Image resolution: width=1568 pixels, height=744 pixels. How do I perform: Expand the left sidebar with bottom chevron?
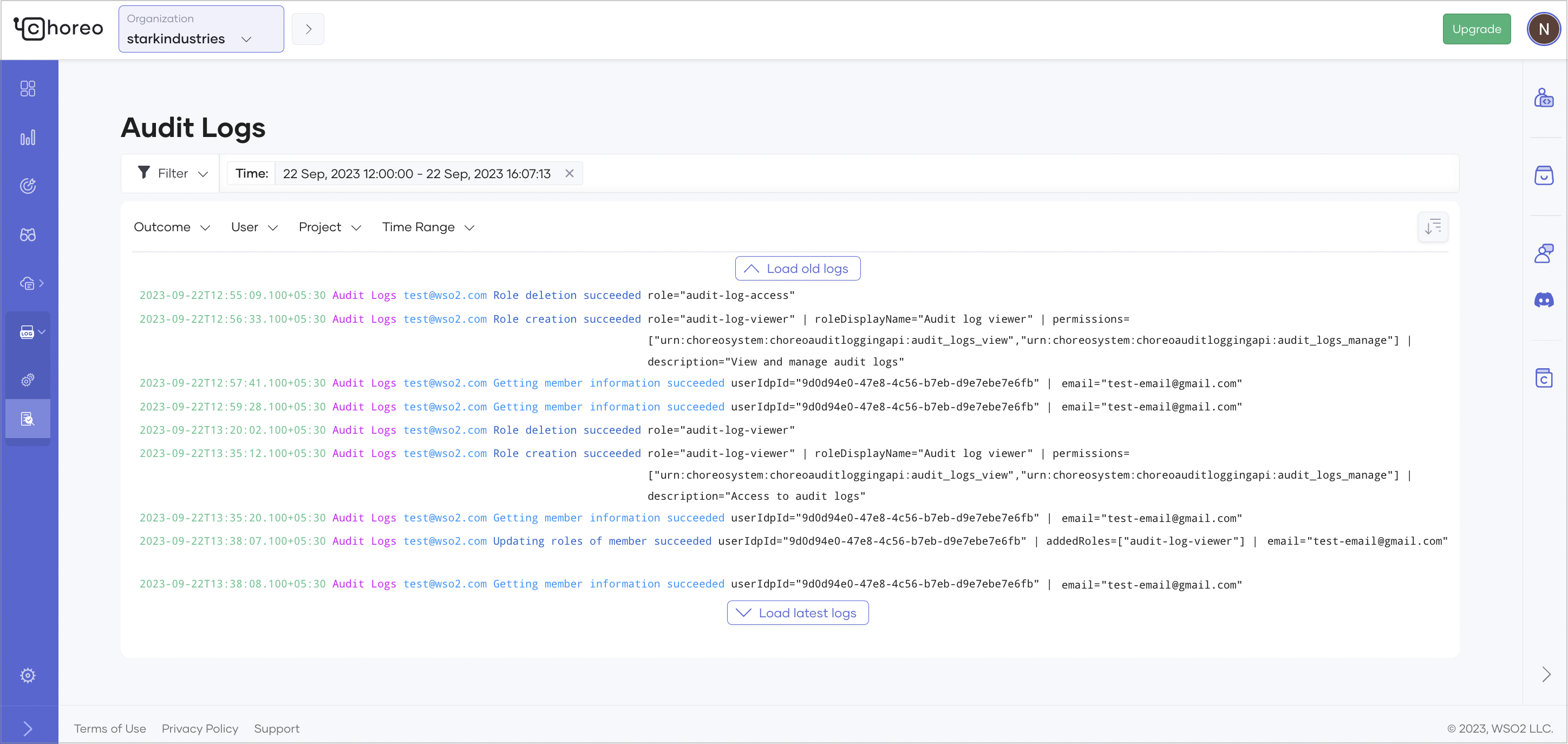[x=28, y=728]
